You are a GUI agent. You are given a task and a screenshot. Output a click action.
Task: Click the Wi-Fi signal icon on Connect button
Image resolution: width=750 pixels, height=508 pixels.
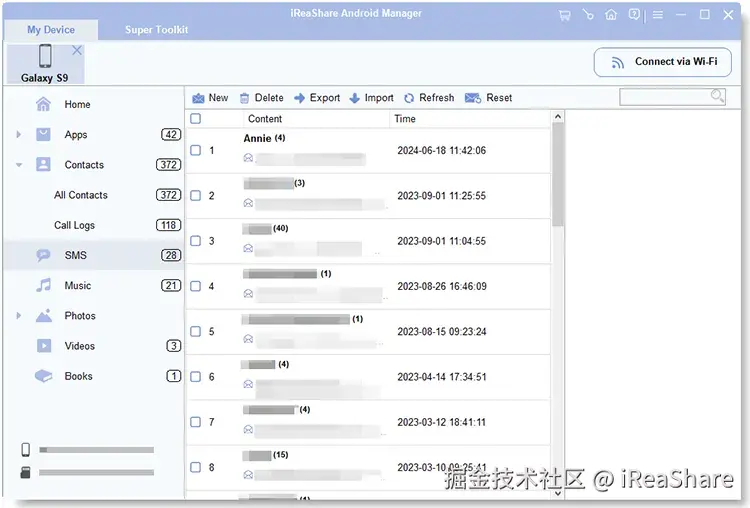tap(618, 62)
